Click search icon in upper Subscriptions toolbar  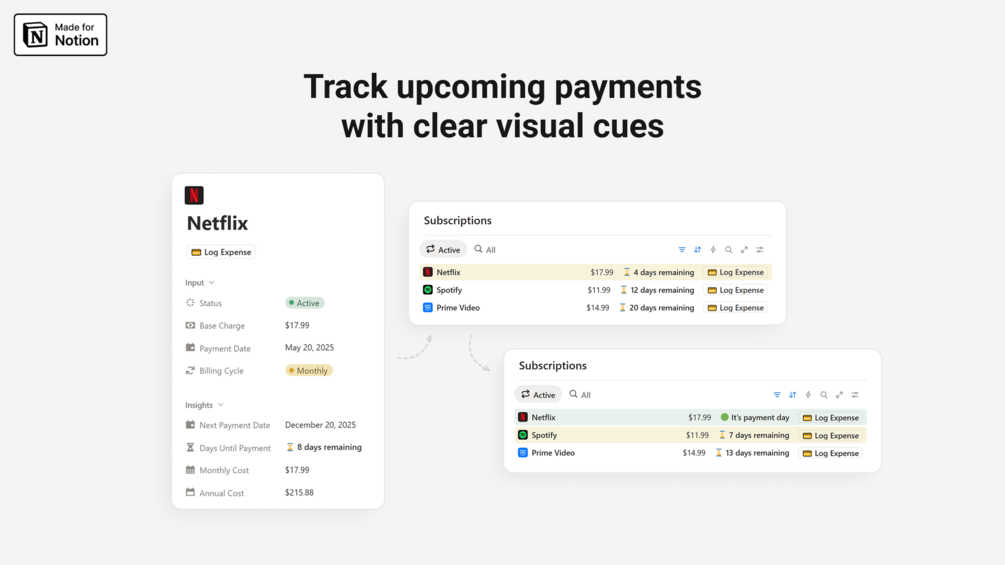pyautogui.click(x=729, y=250)
